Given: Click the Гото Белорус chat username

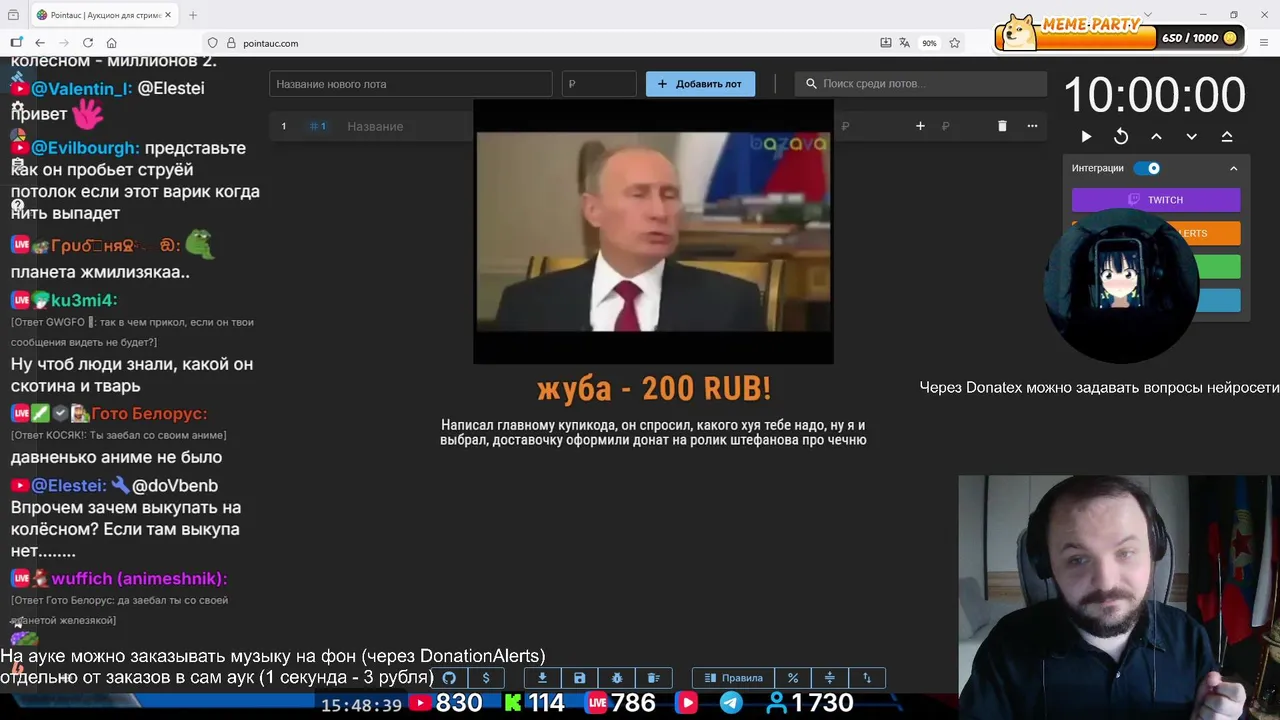Looking at the screenshot, I should click(149, 413).
